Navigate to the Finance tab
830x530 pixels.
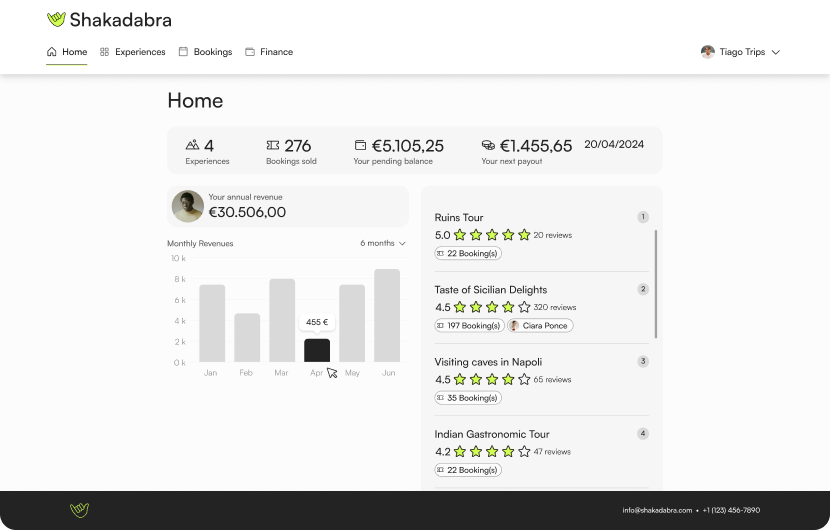point(269,52)
